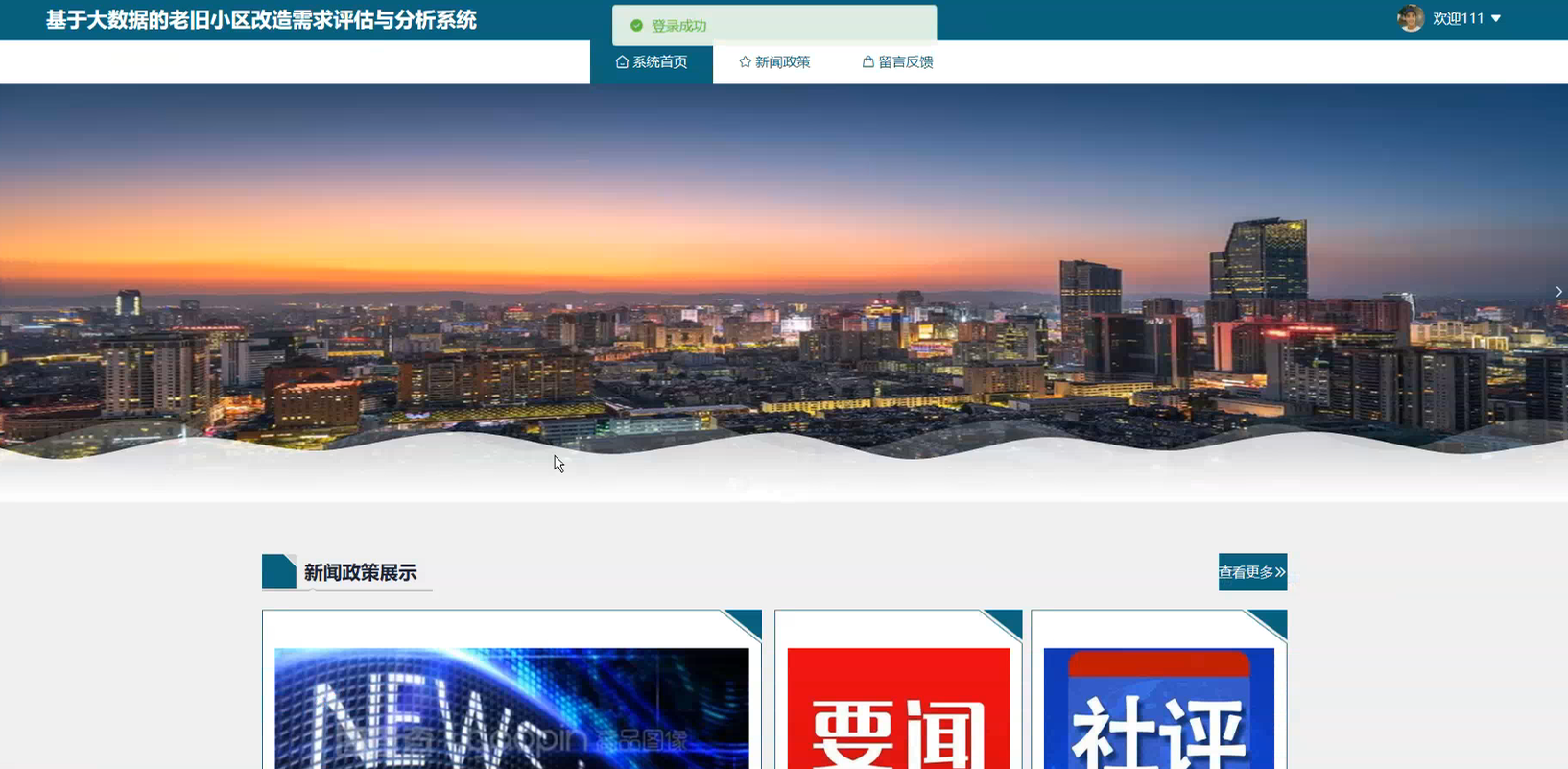Click the system title in the header
Screen dimensions: 1568x769
[x=261, y=20]
